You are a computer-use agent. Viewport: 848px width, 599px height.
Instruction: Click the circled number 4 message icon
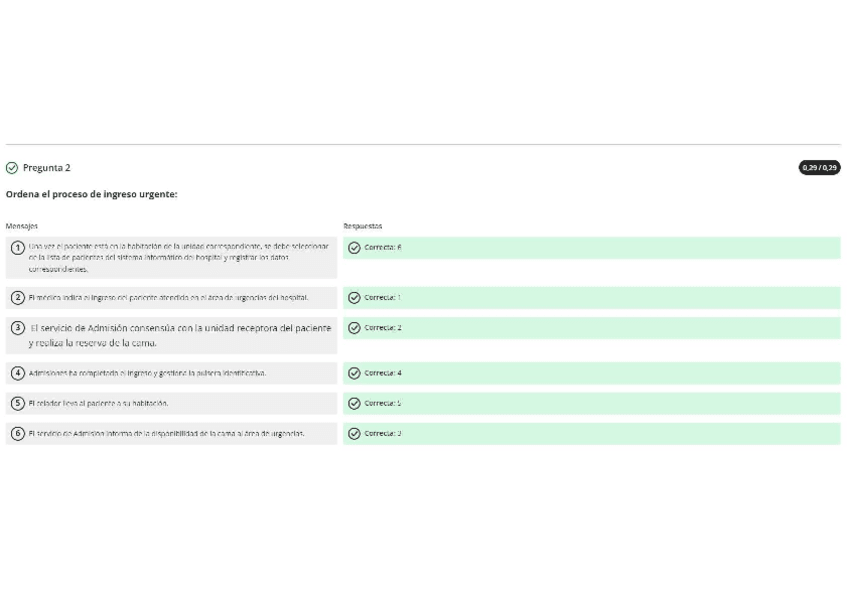[x=18, y=373]
